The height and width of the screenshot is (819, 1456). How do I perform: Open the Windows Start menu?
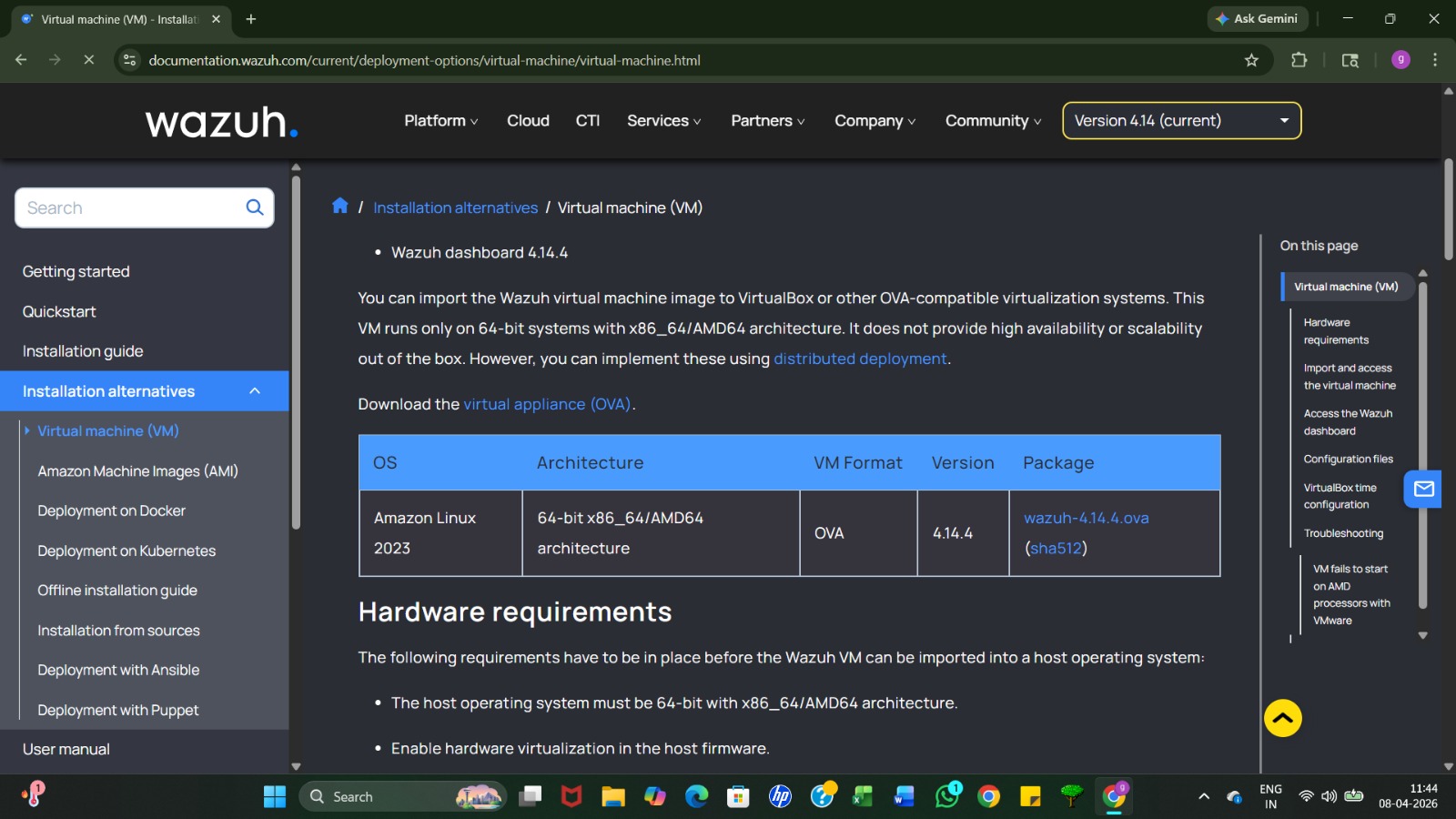[275, 797]
